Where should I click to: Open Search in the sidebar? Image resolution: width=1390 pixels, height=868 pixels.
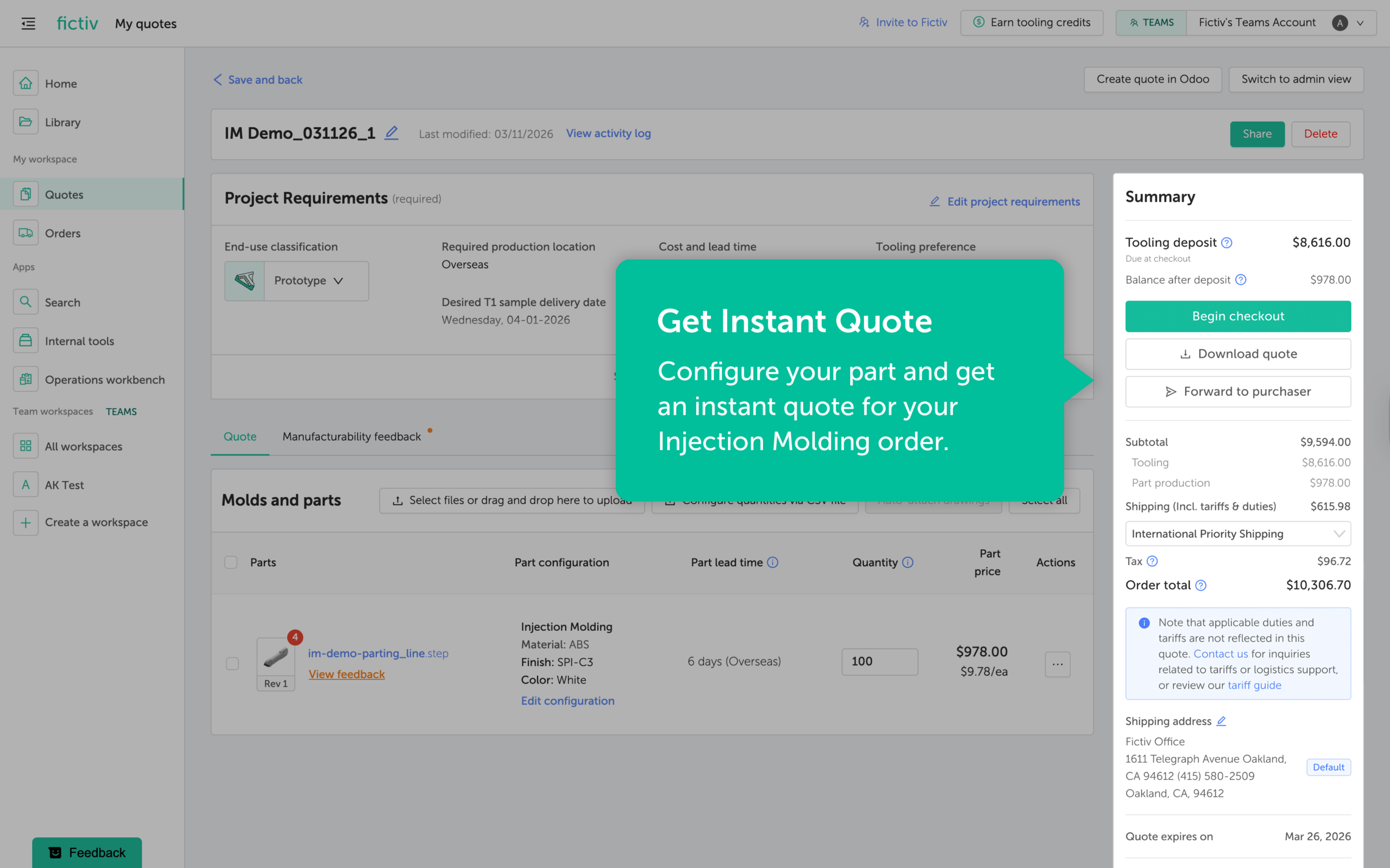[62, 302]
